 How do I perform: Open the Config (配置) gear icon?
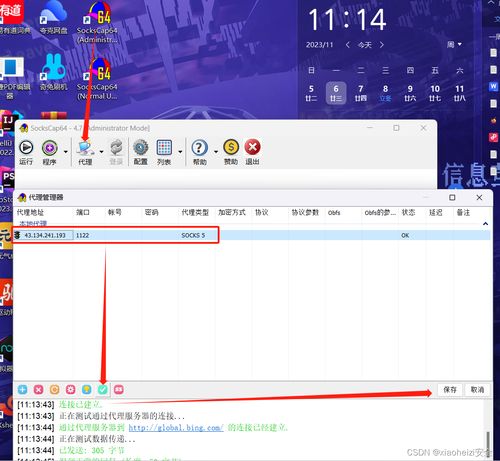pyautogui.click(x=141, y=147)
